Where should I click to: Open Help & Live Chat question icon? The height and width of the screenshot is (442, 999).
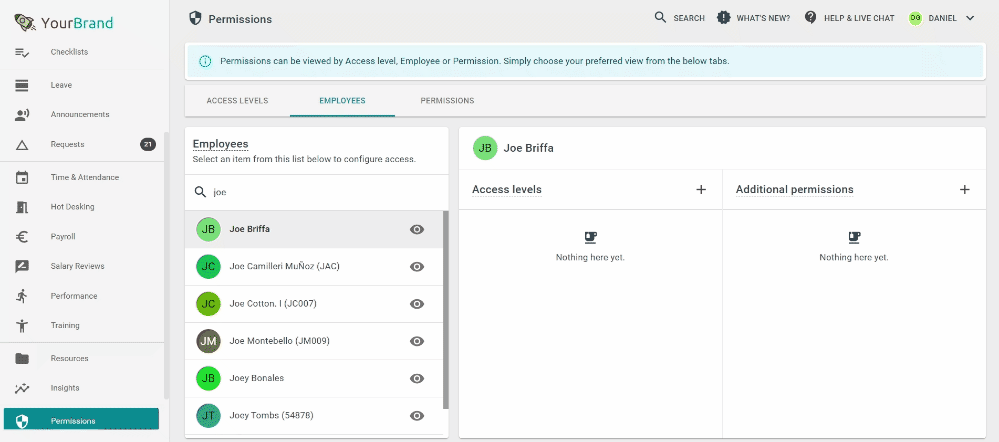(x=810, y=18)
